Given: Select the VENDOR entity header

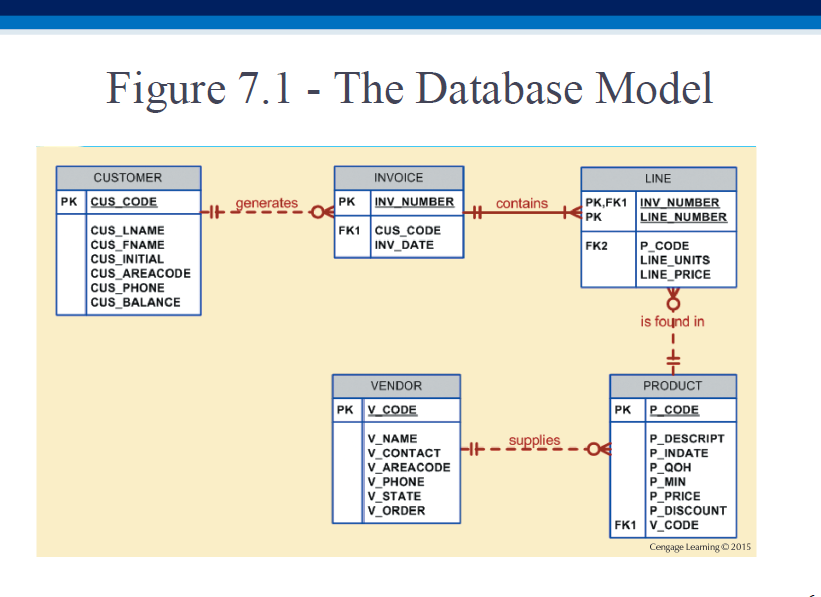Looking at the screenshot, I should click(396, 386).
